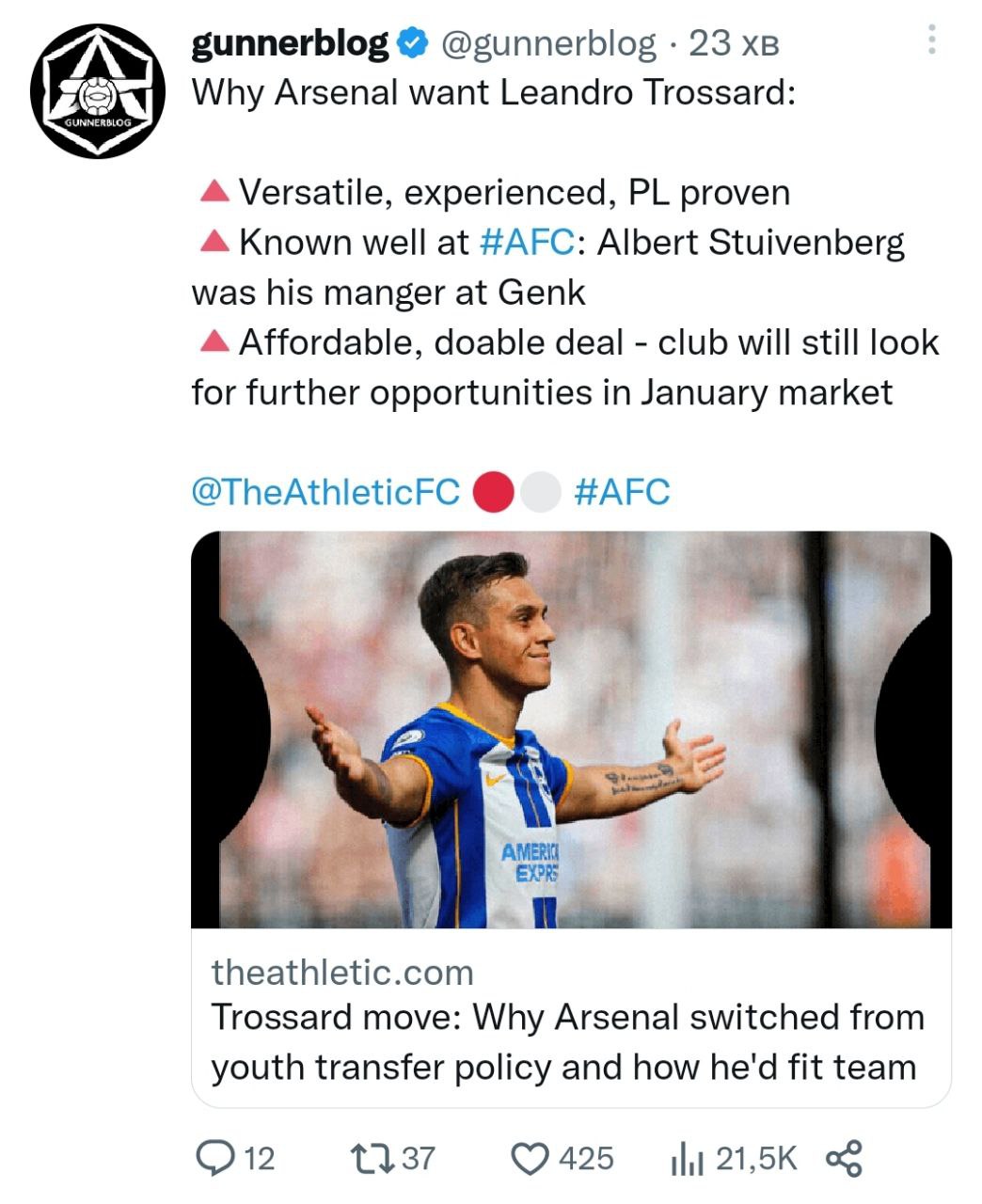Open the gunnerblog profile avatar

[x=97, y=90]
